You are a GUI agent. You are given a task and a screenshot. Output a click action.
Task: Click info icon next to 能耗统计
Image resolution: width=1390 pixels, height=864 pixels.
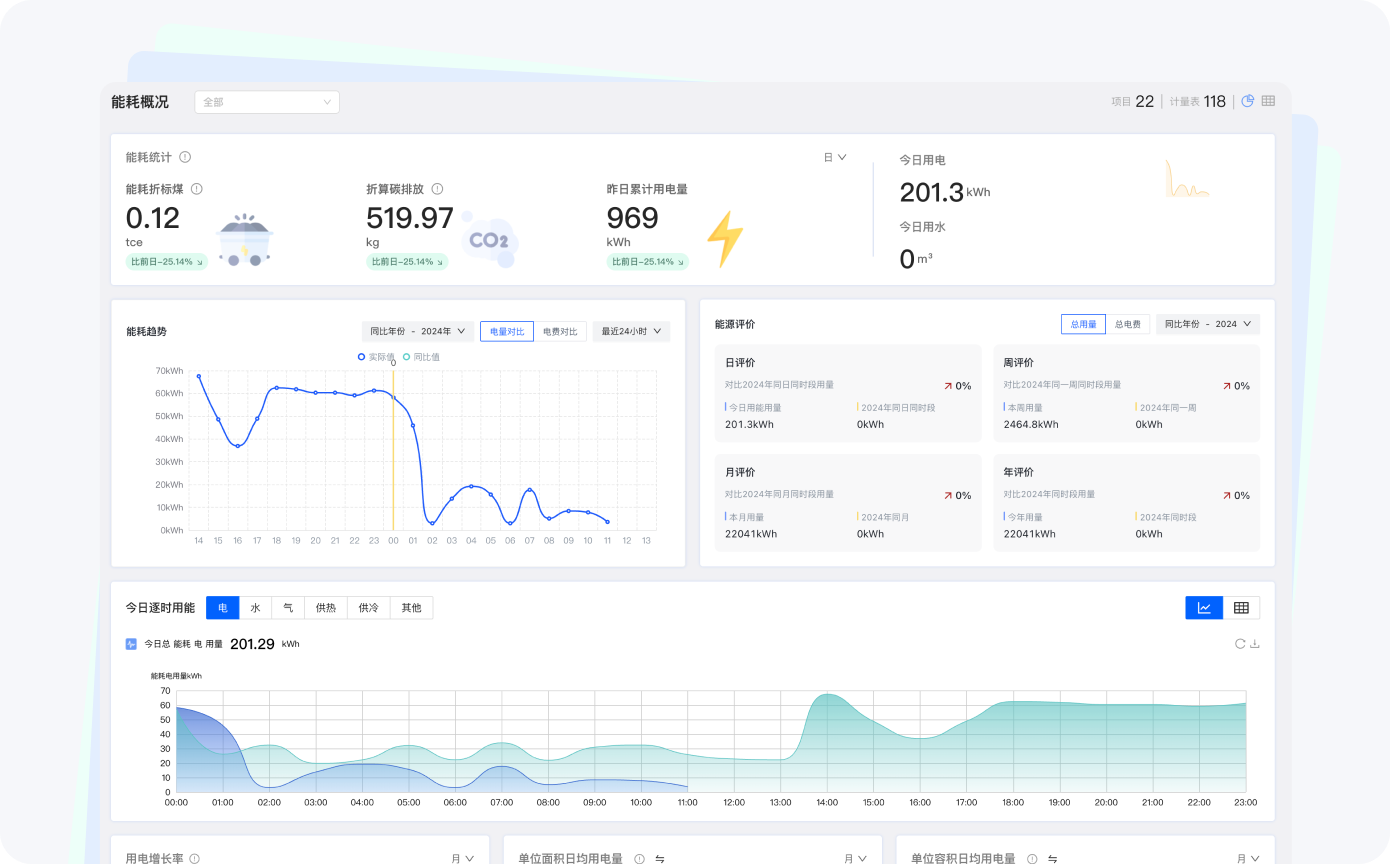[x=185, y=157]
